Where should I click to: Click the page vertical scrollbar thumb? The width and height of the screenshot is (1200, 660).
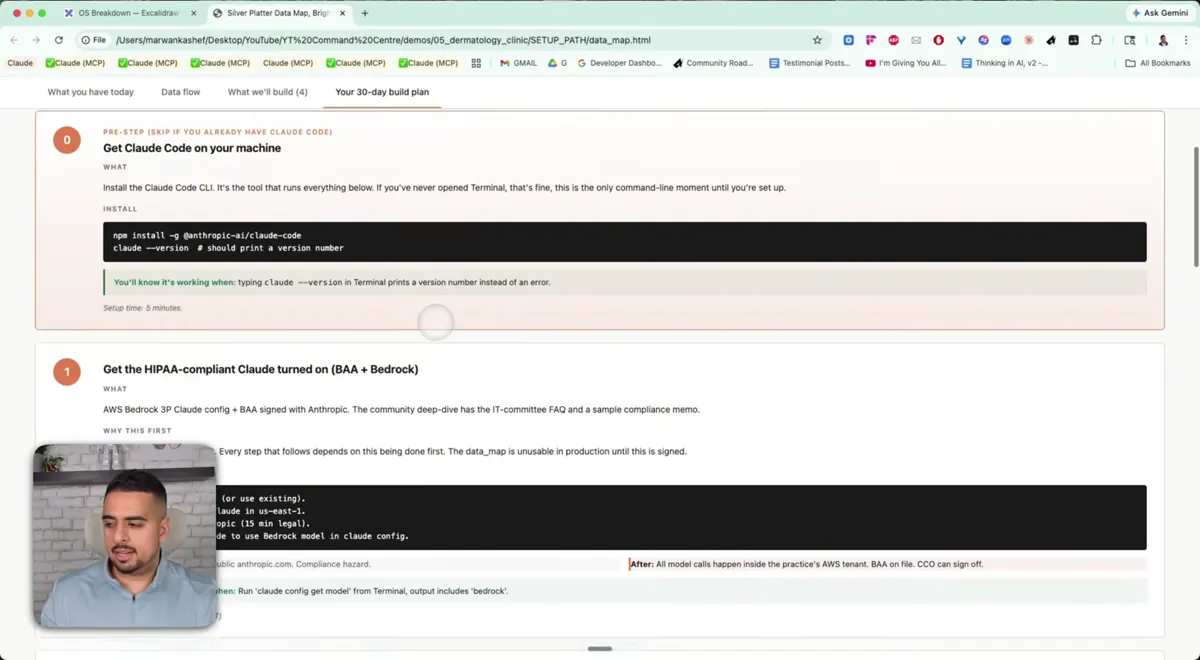pos(1195,205)
